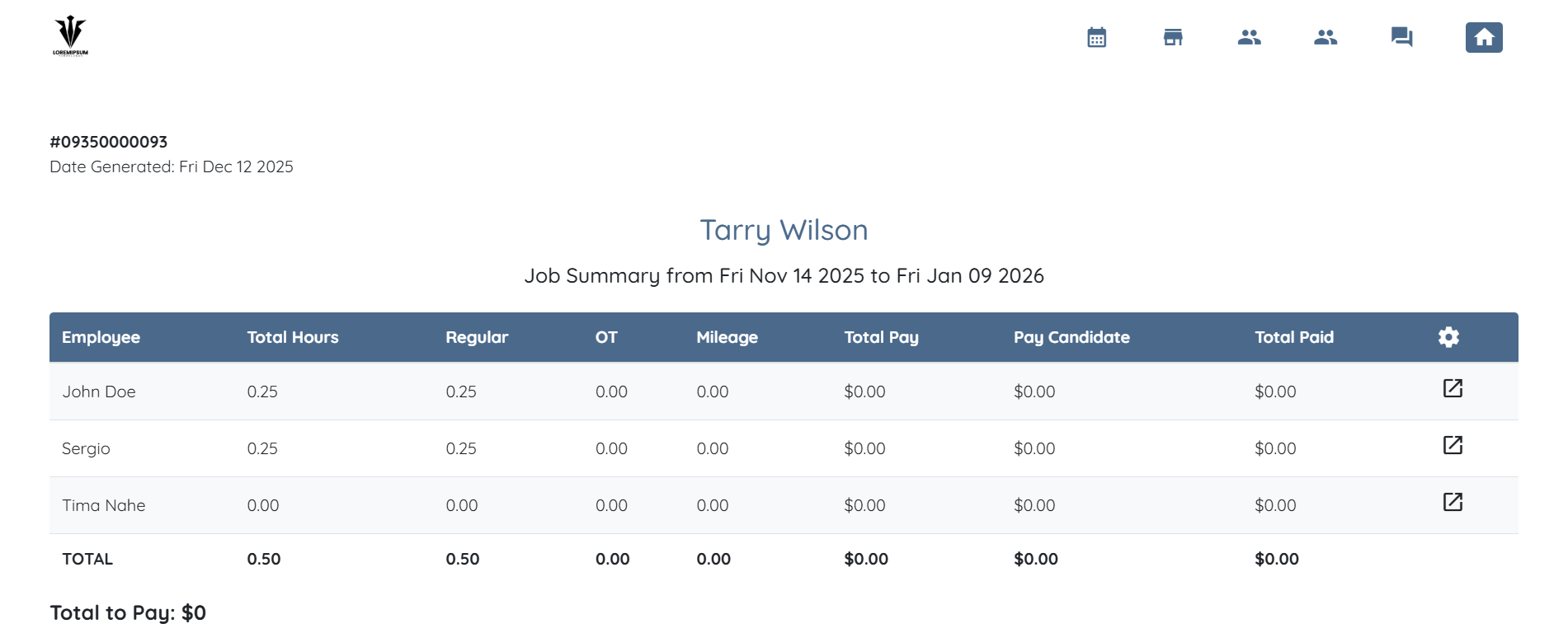This screenshot has height=633, width=1568.
Task: Open table settings gear icon
Action: pos(1448,337)
